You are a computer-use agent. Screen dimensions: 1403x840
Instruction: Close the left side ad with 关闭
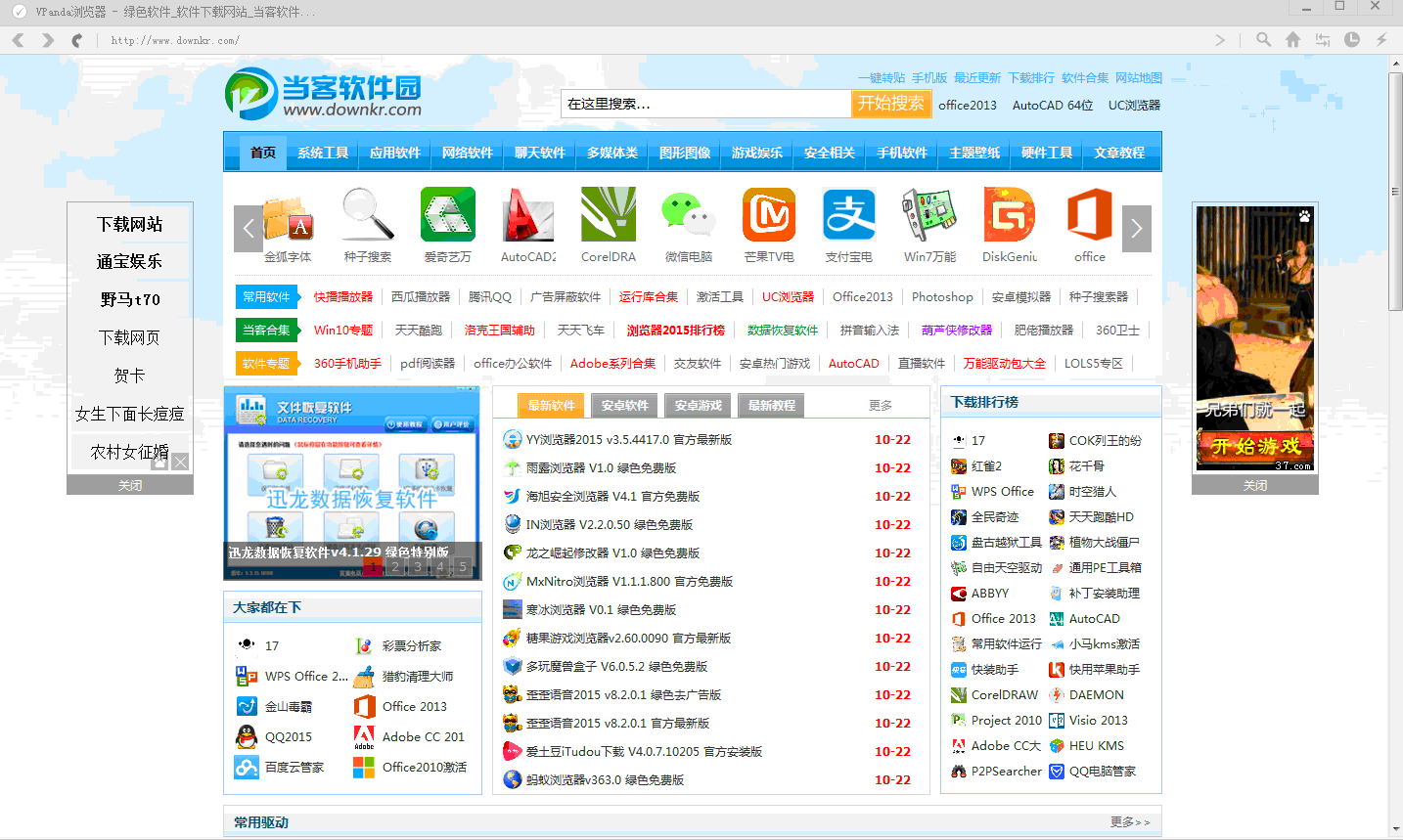pos(130,485)
